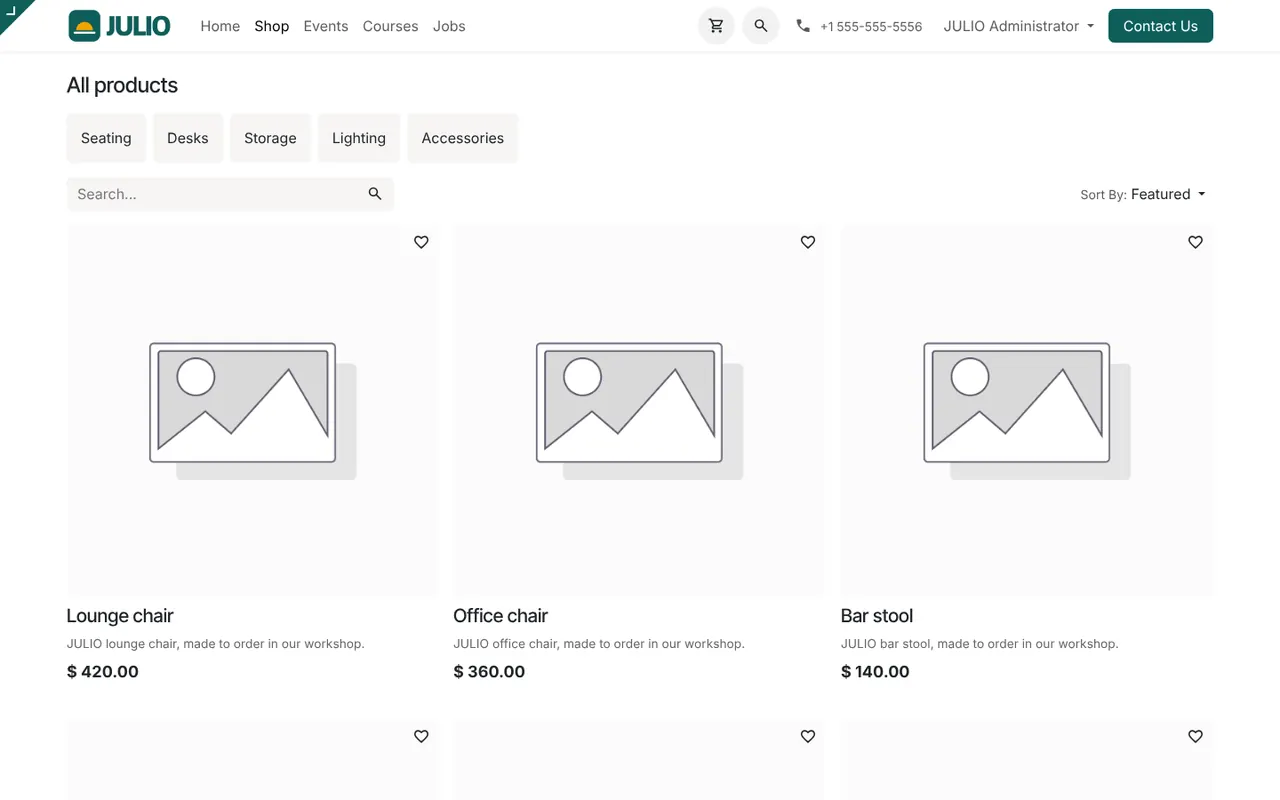Viewport: 1280px width, 800px height.
Task: Filter products by Desks category
Action: tap(188, 138)
